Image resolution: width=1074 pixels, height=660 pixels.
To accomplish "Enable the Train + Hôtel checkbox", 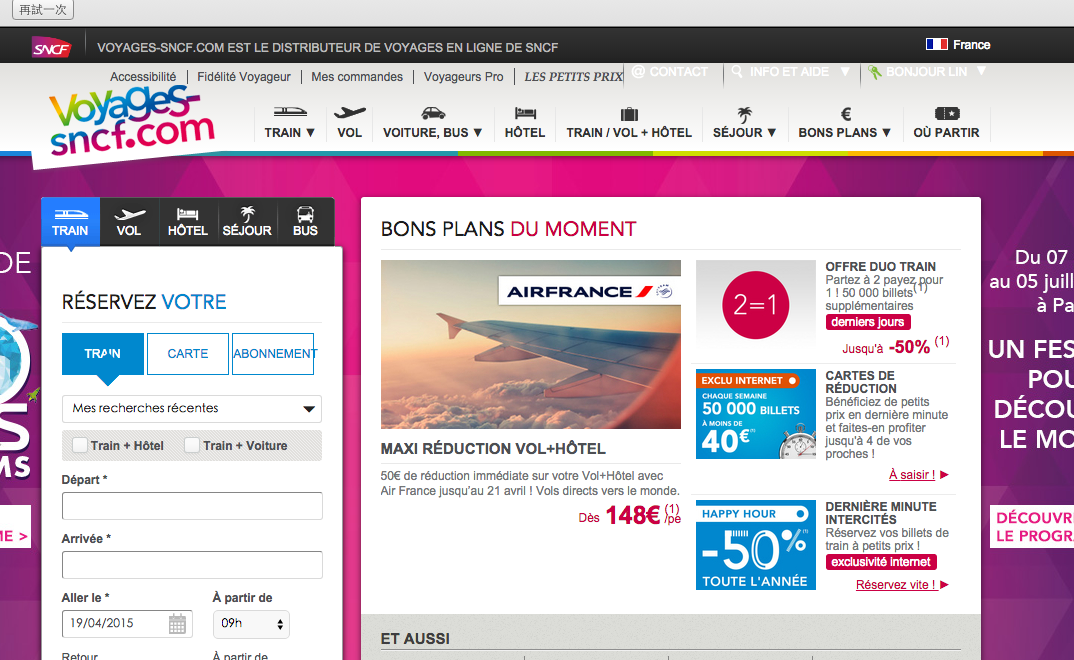I will (x=80, y=445).
